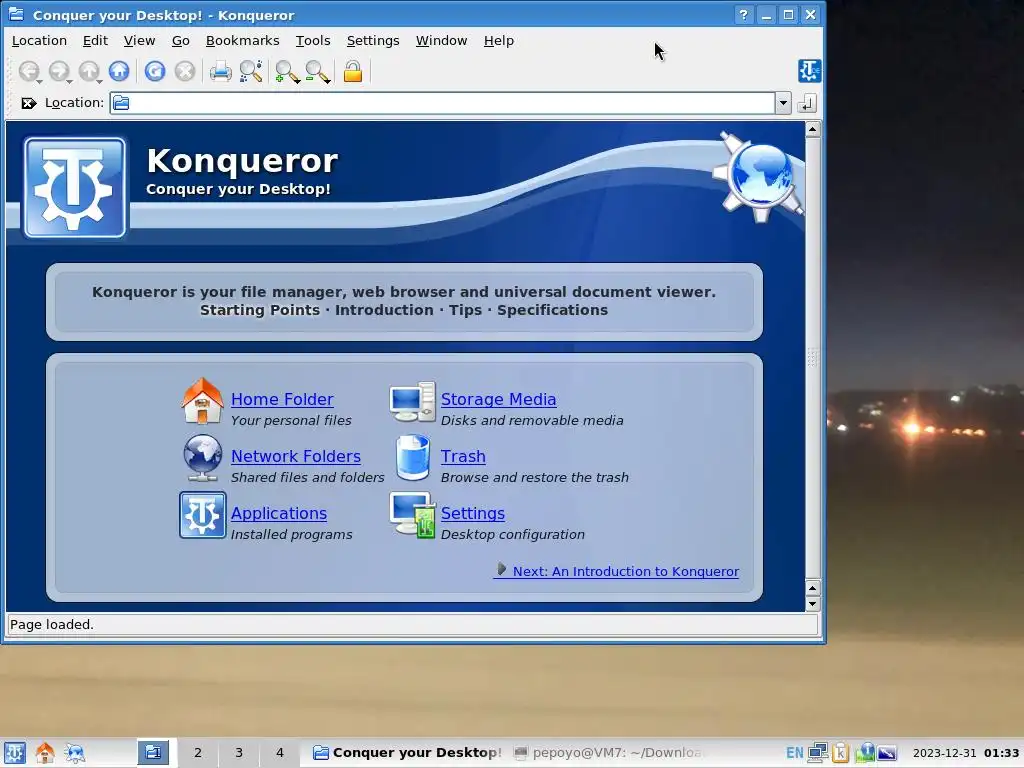
Task: Open the Network Folders link
Action: coord(296,456)
